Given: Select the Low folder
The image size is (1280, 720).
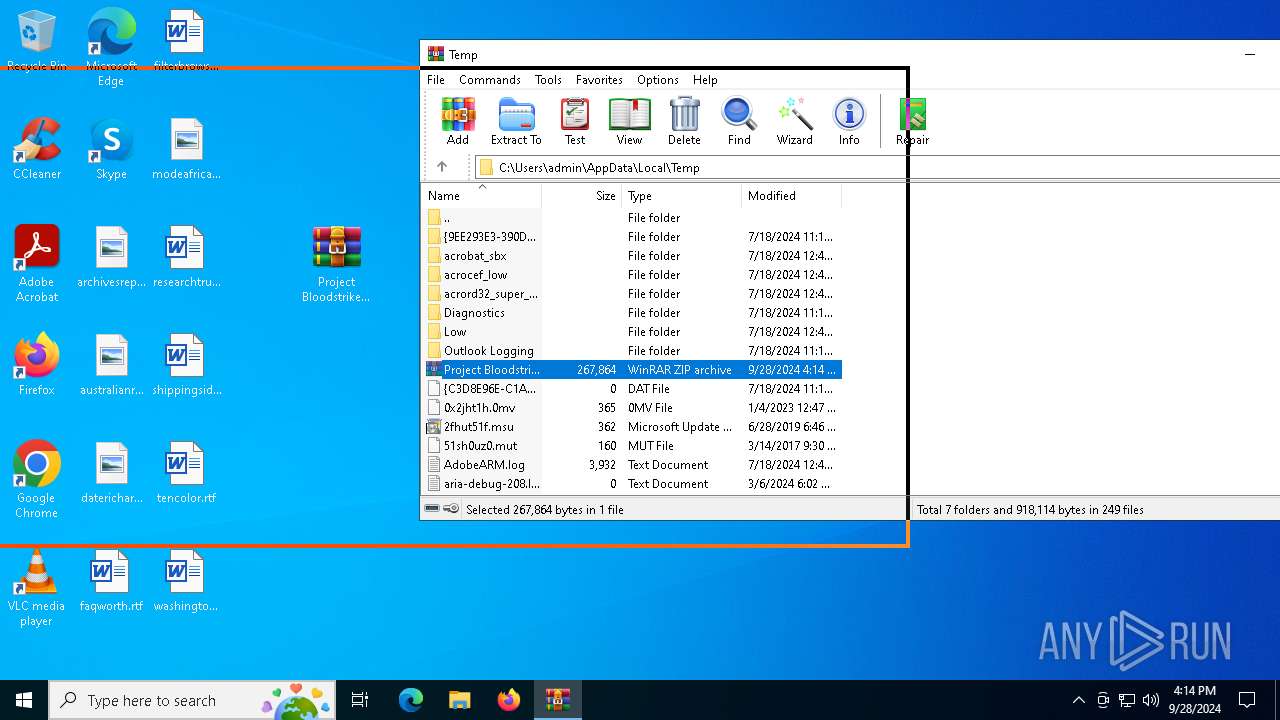Looking at the screenshot, I should pyautogui.click(x=632, y=332).
